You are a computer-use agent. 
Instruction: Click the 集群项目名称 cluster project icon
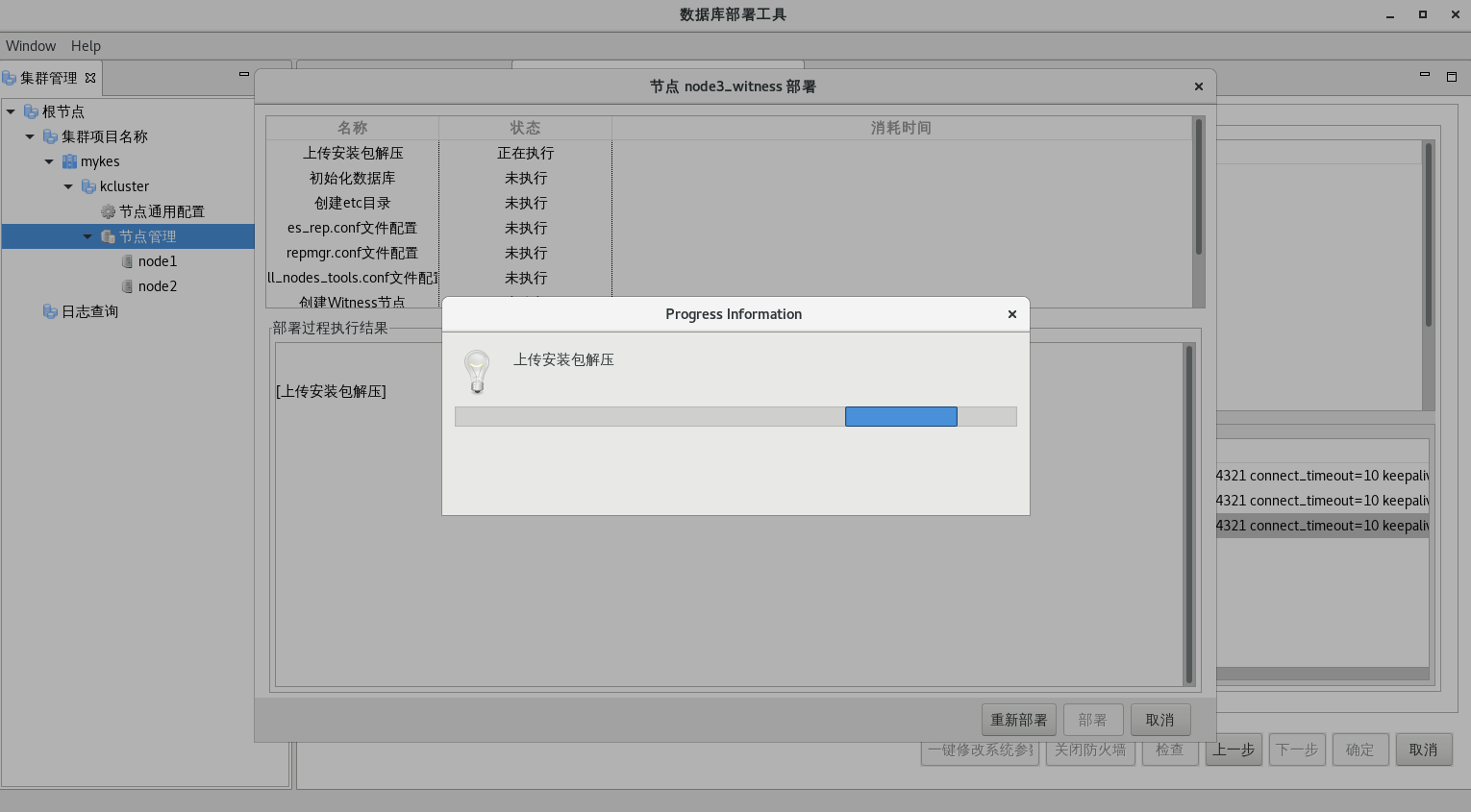point(49,136)
